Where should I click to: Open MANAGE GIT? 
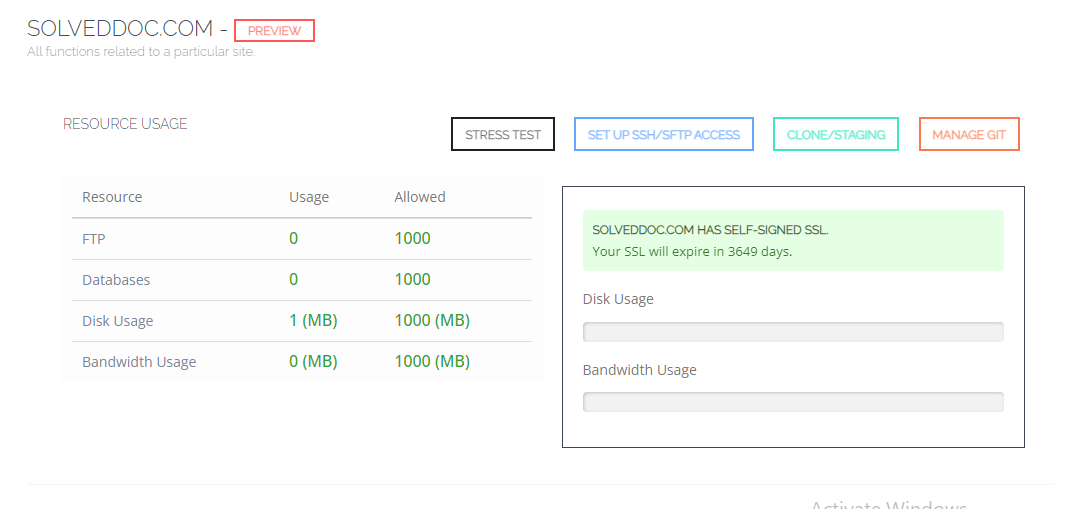click(969, 134)
